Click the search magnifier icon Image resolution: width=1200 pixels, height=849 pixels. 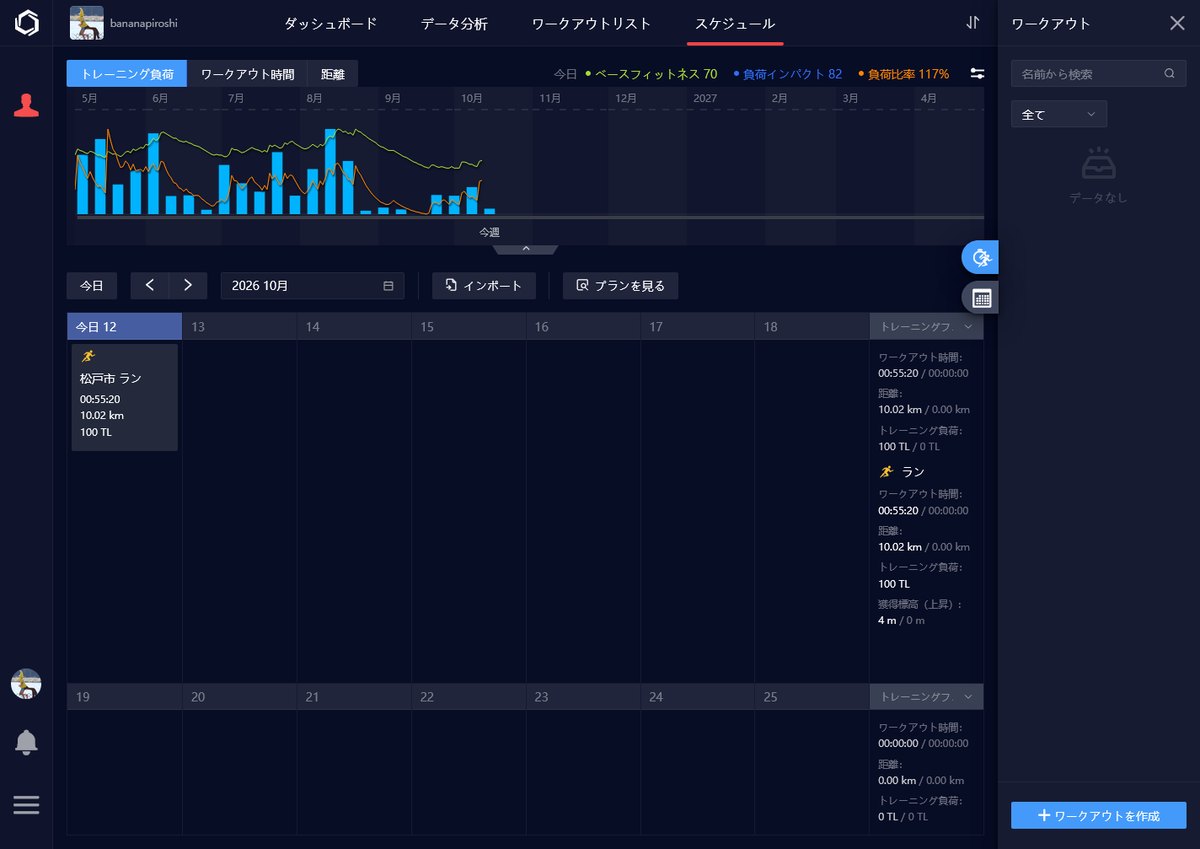[1169, 74]
